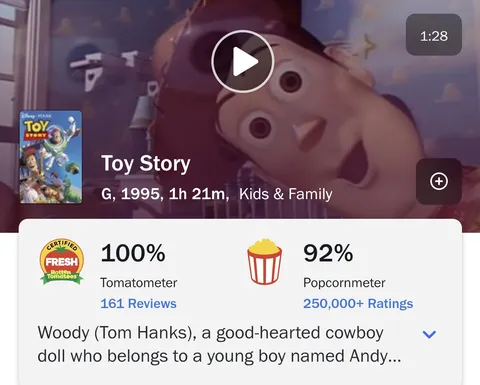The width and height of the screenshot is (480, 385).
Task: Click the 92% Popcornmeter score
Action: [x=328, y=253]
